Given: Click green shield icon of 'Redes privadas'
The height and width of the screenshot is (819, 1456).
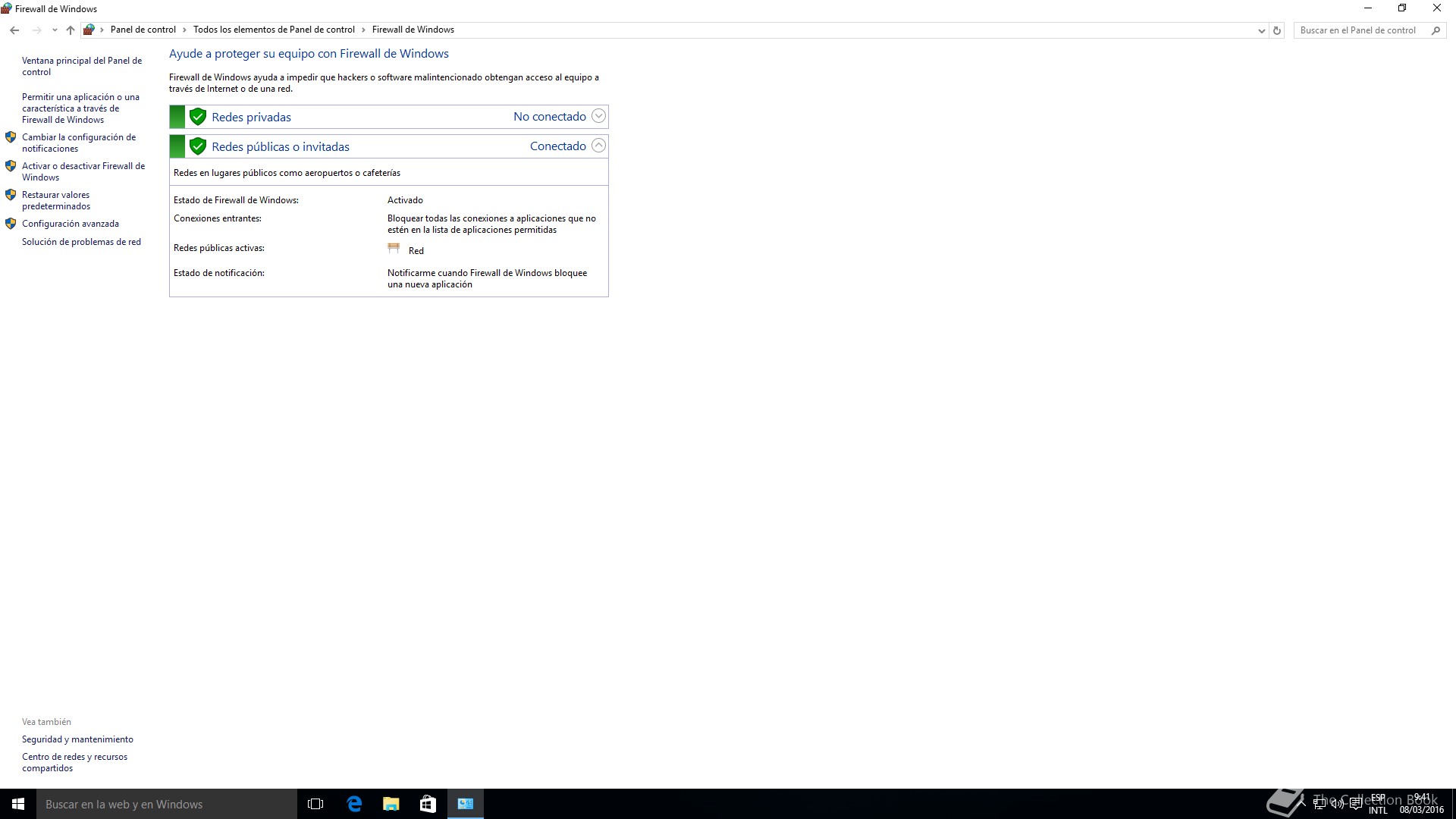Looking at the screenshot, I should pyautogui.click(x=198, y=117).
